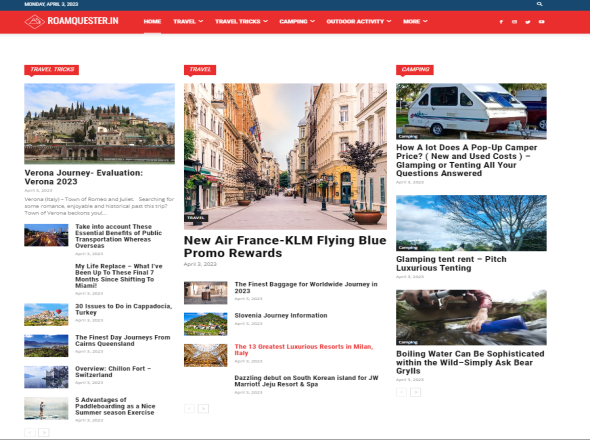The image size is (590, 440).
Task: Click the Camping tag on the boiling water photo
Action: tap(408, 343)
